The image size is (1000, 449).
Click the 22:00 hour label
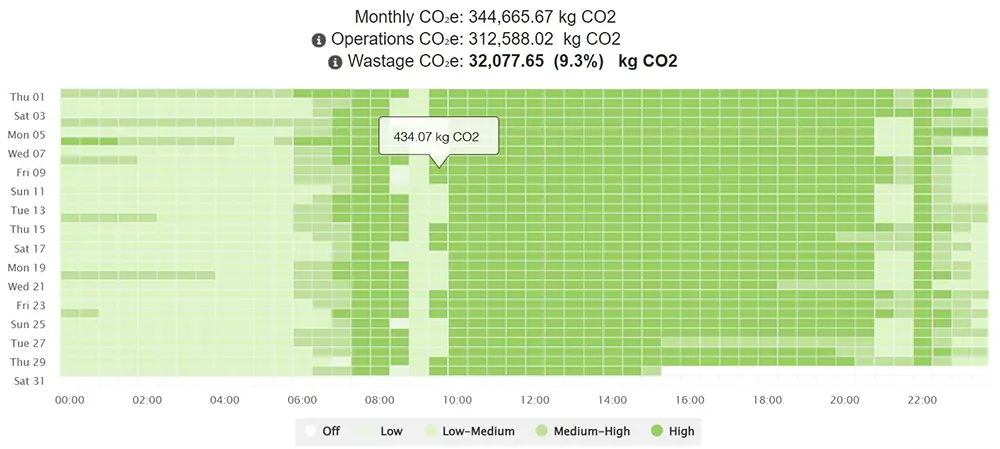(922, 400)
